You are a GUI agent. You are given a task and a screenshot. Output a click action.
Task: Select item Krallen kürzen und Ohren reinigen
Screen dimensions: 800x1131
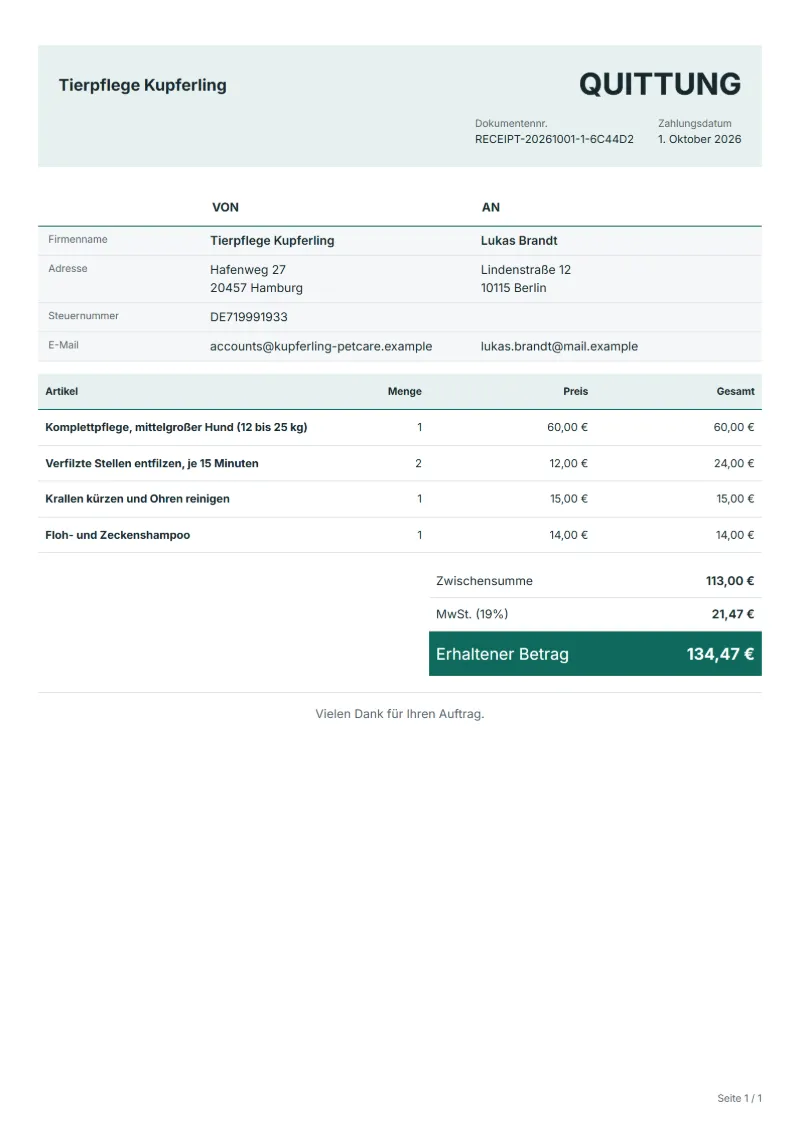click(x=137, y=499)
